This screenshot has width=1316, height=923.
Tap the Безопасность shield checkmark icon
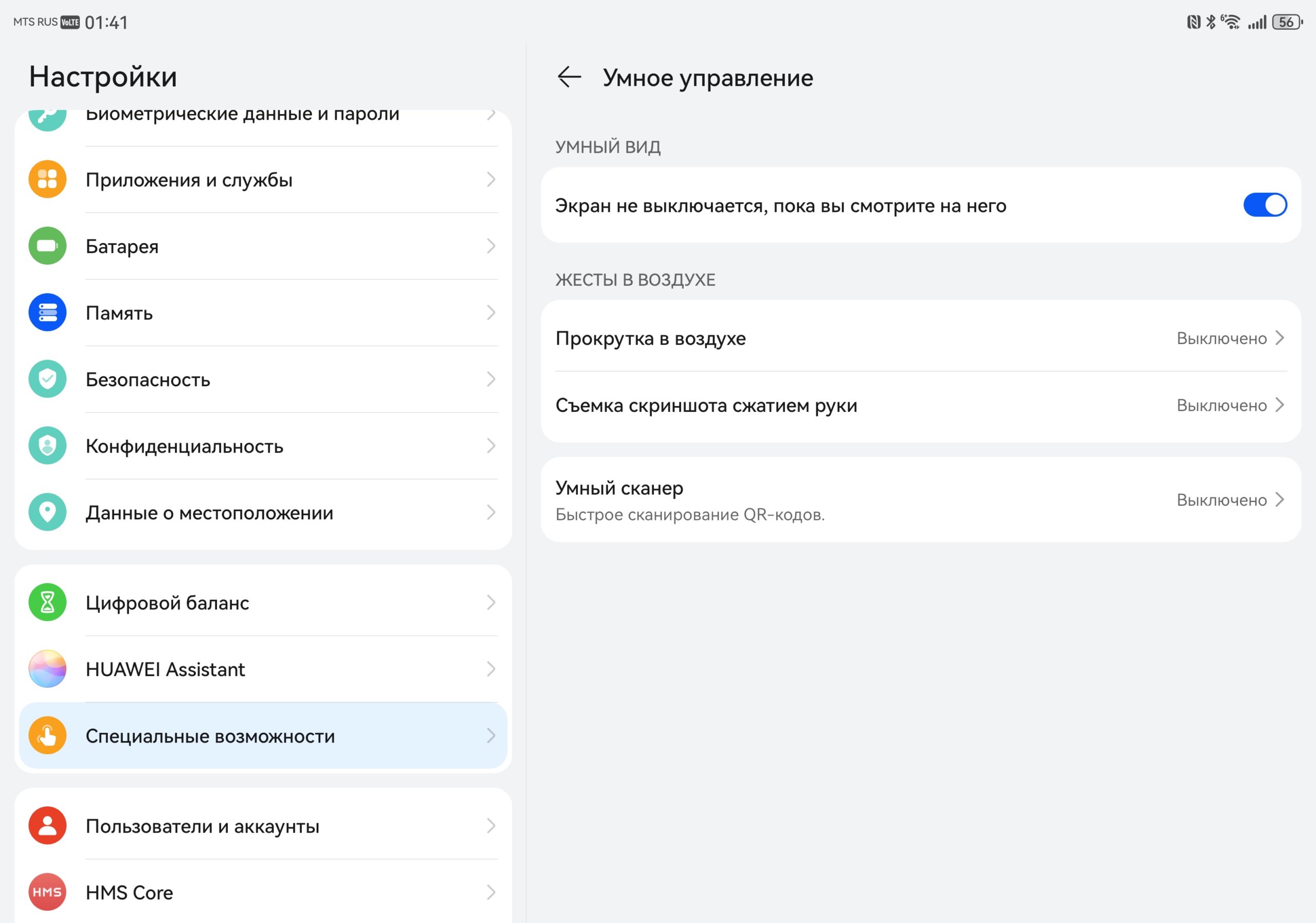pyautogui.click(x=48, y=379)
